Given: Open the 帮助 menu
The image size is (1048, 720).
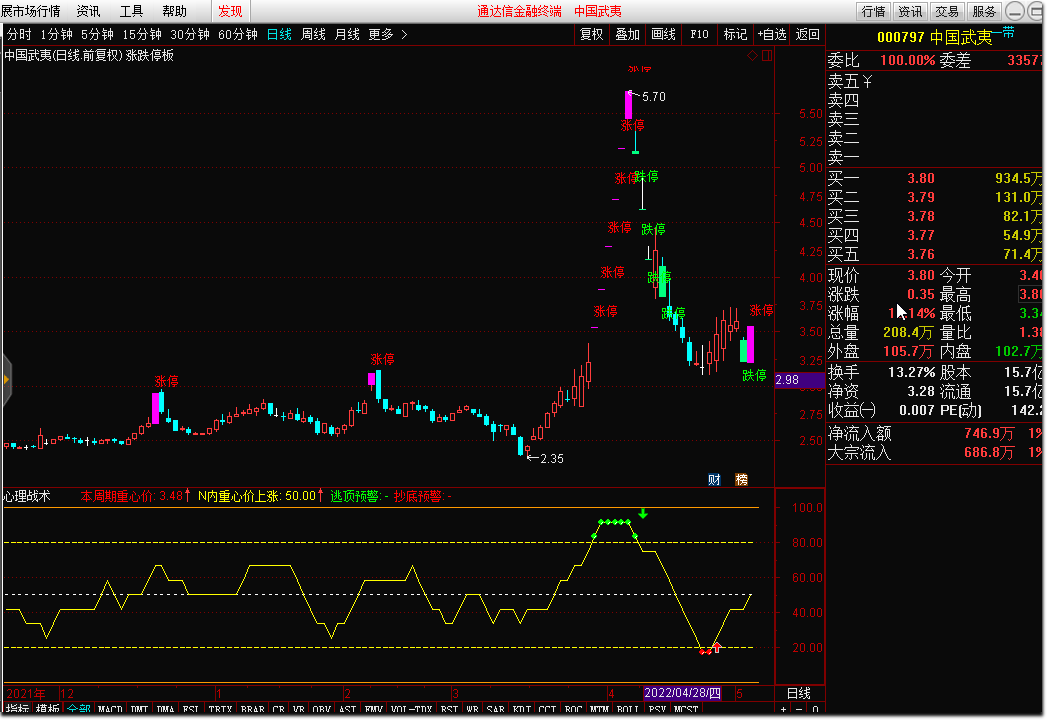Looking at the screenshot, I should 174,11.
